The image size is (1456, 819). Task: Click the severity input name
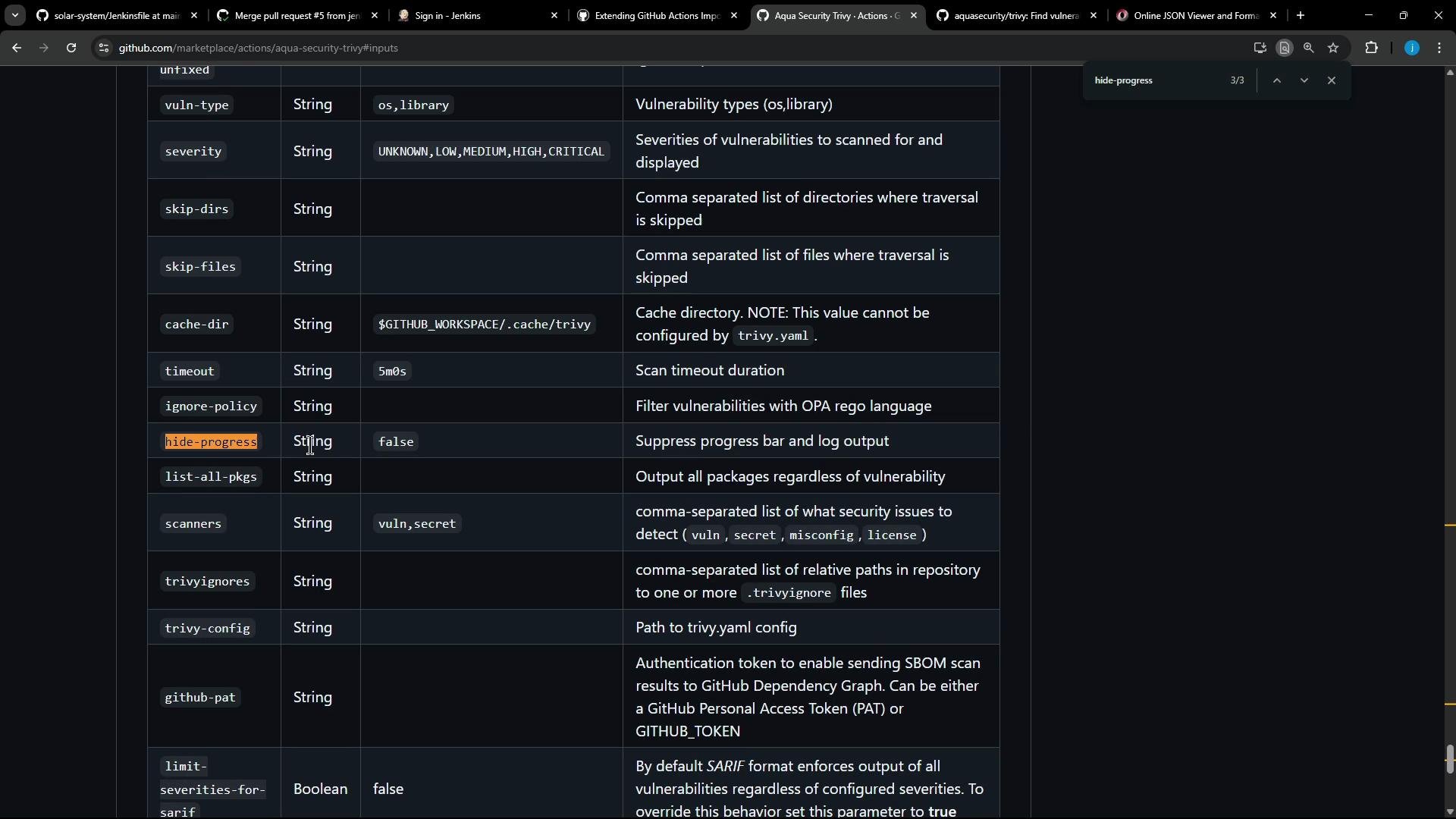point(193,151)
